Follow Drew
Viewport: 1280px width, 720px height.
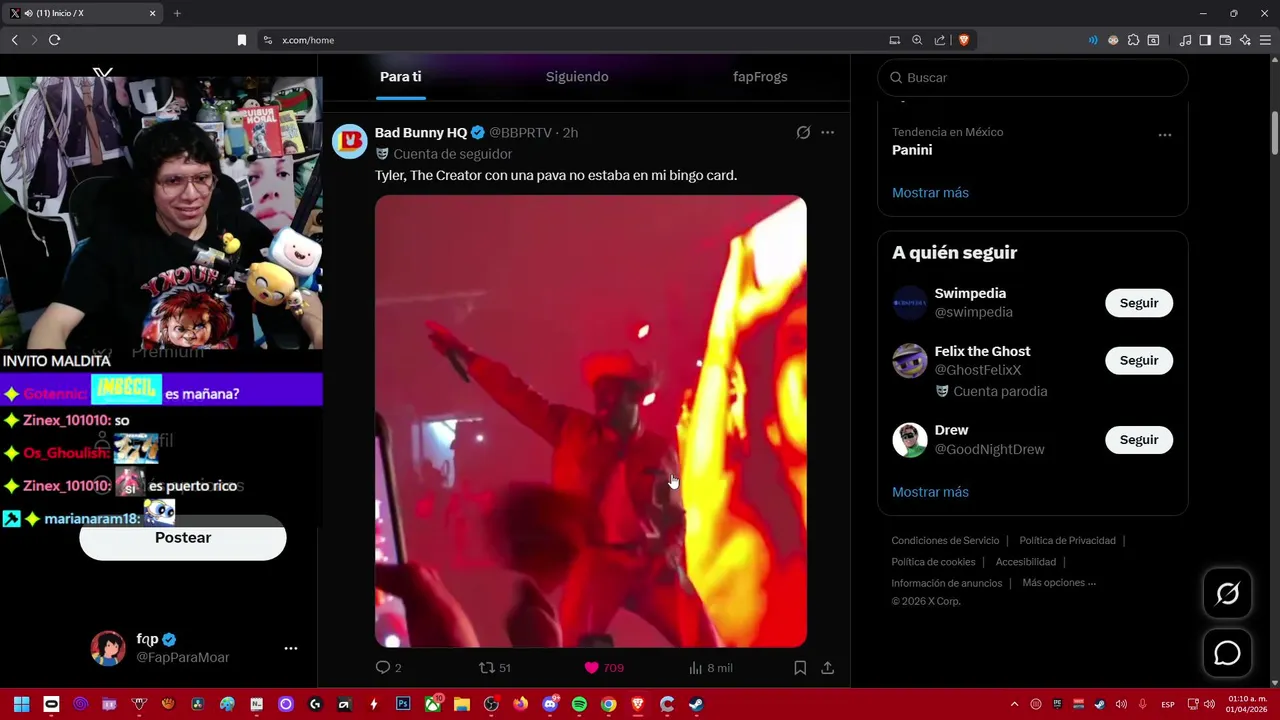(1139, 440)
